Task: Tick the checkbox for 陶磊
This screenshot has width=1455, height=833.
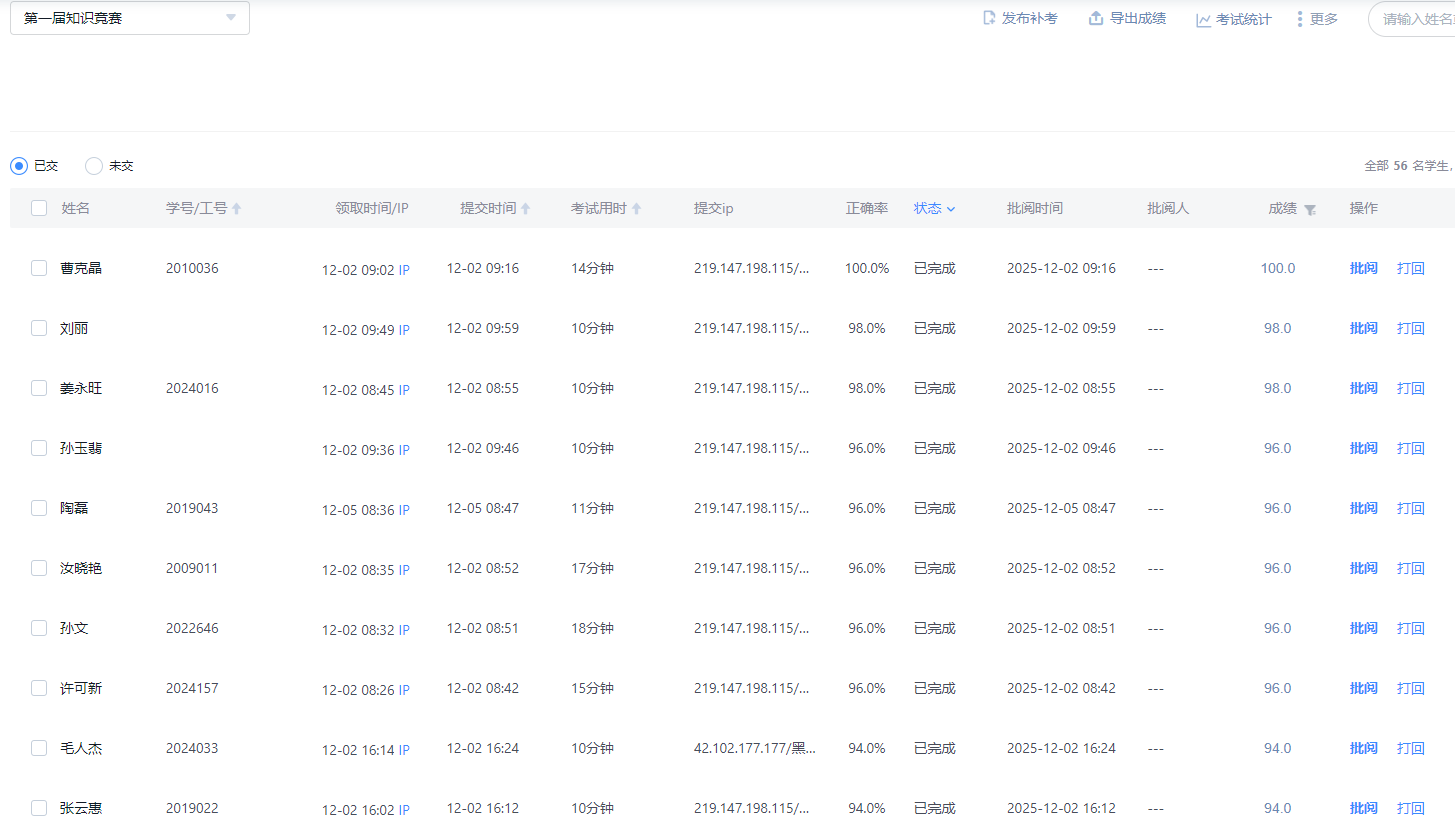Action: coord(39,508)
